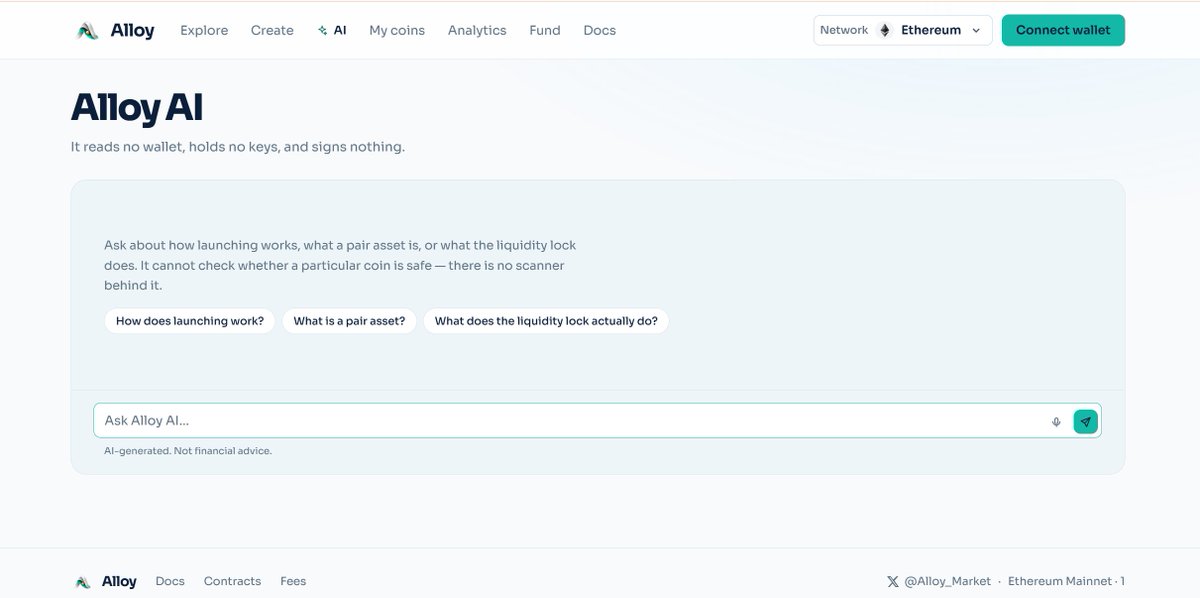Viewport: 1200px width, 598px height.
Task: Ask what the liquidity lock actually does
Action: tap(546, 321)
